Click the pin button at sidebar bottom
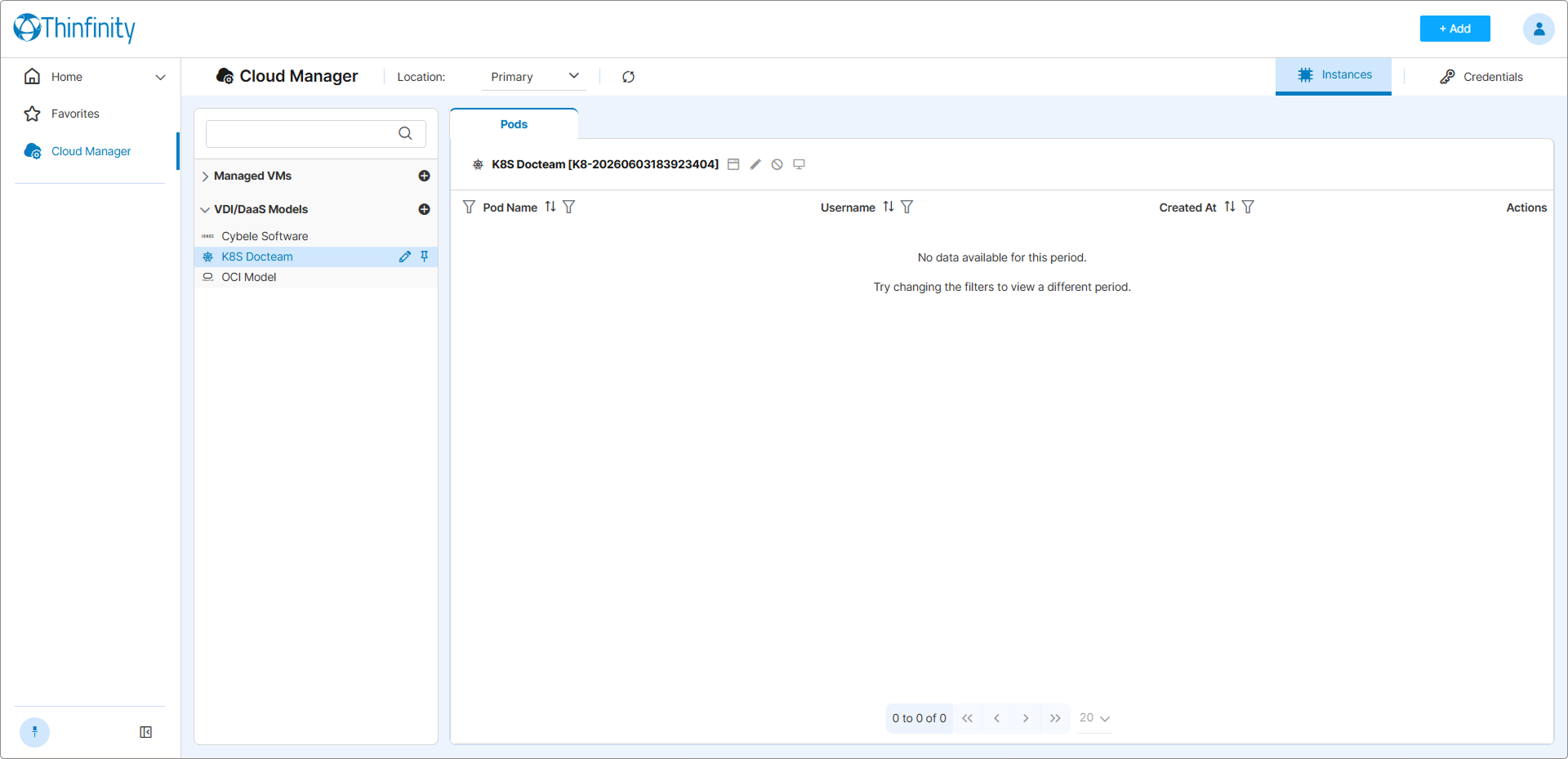Screen dimensions: 1568x759 point(34,732)
